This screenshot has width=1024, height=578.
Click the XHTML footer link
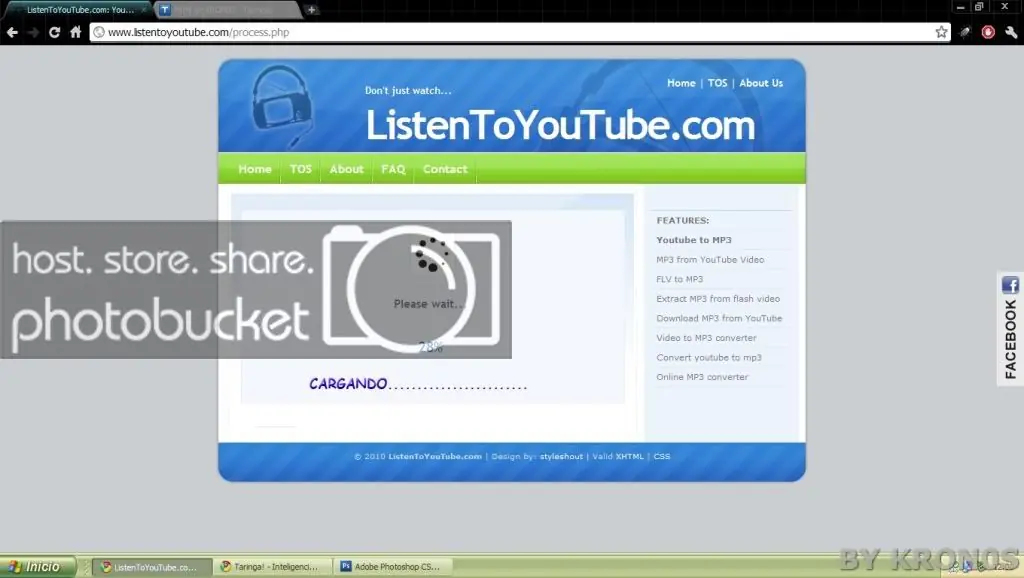(x=630, y=457)
